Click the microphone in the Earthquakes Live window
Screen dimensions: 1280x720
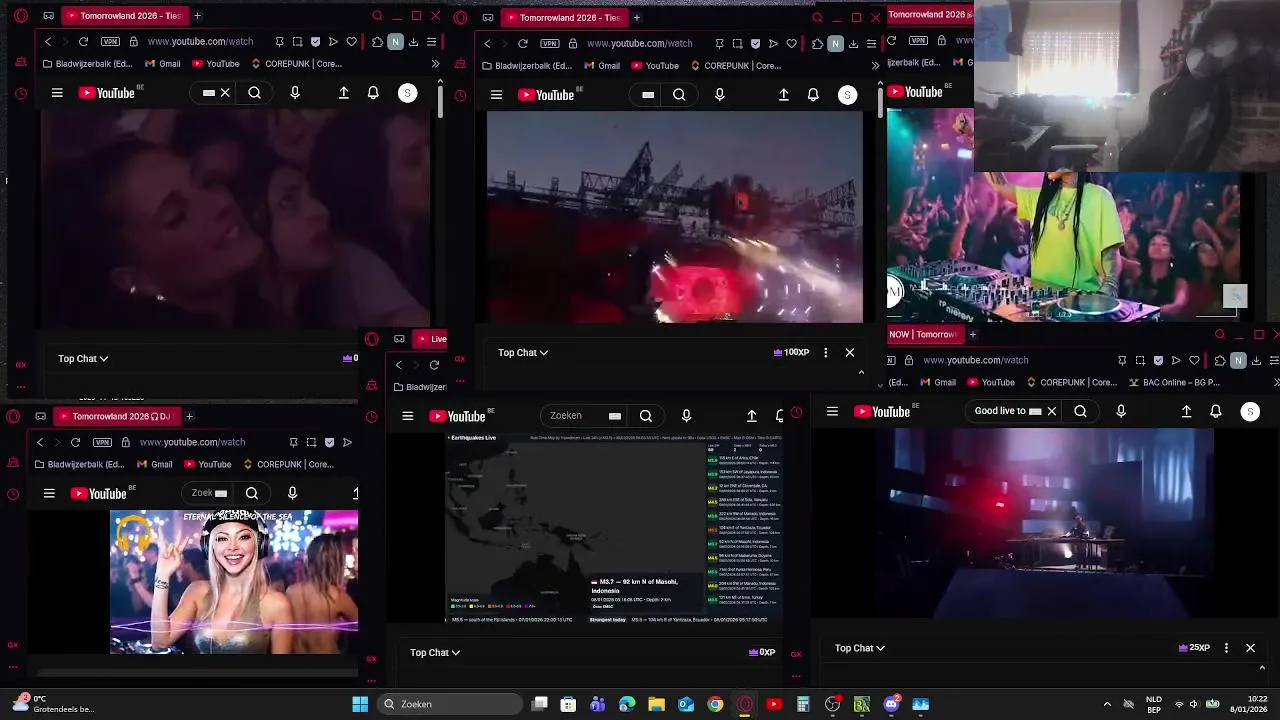tap(686, 416)
